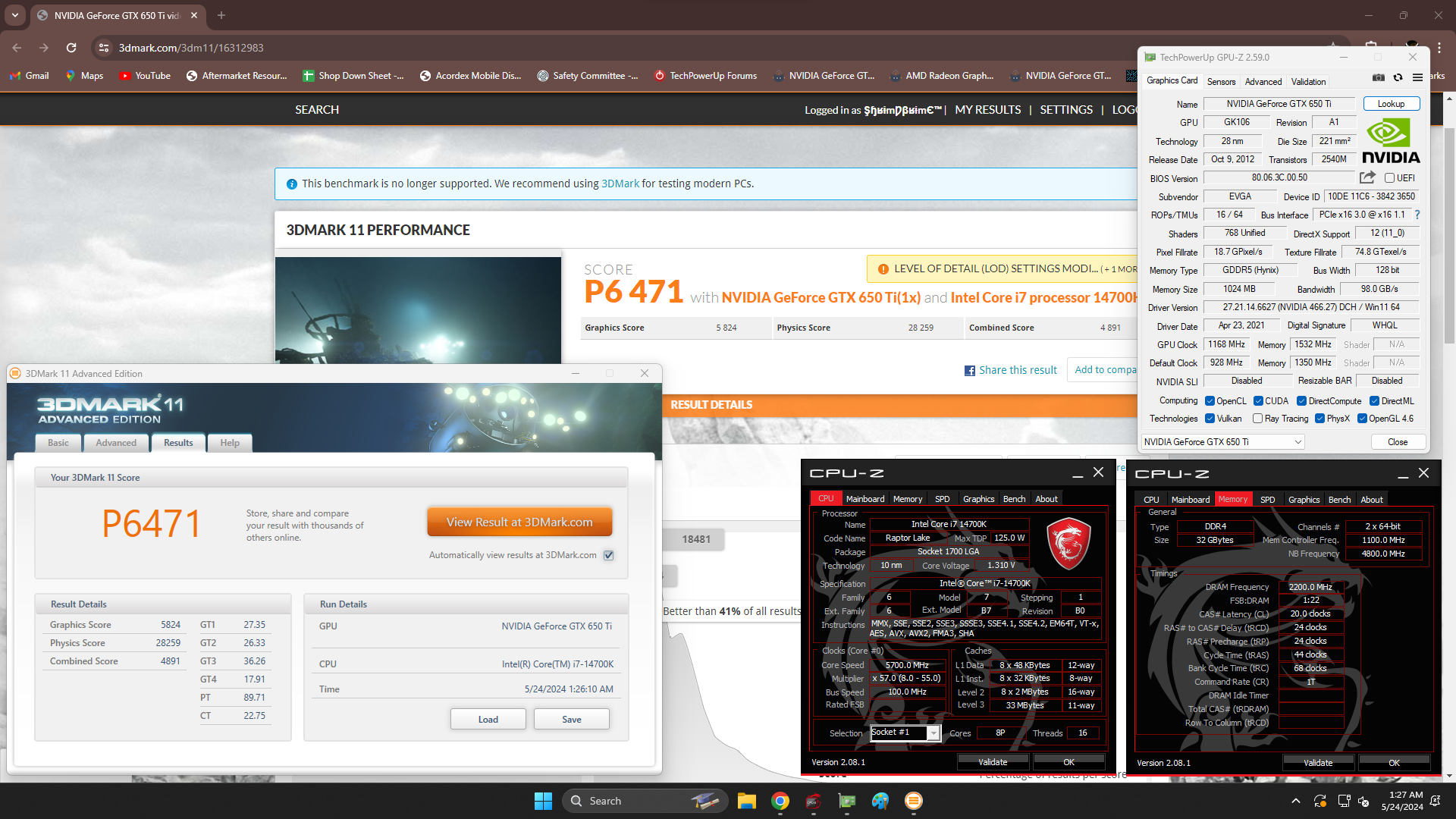
Task: Click the LOD warning exclamation icon
Action: tap(883, 269)
